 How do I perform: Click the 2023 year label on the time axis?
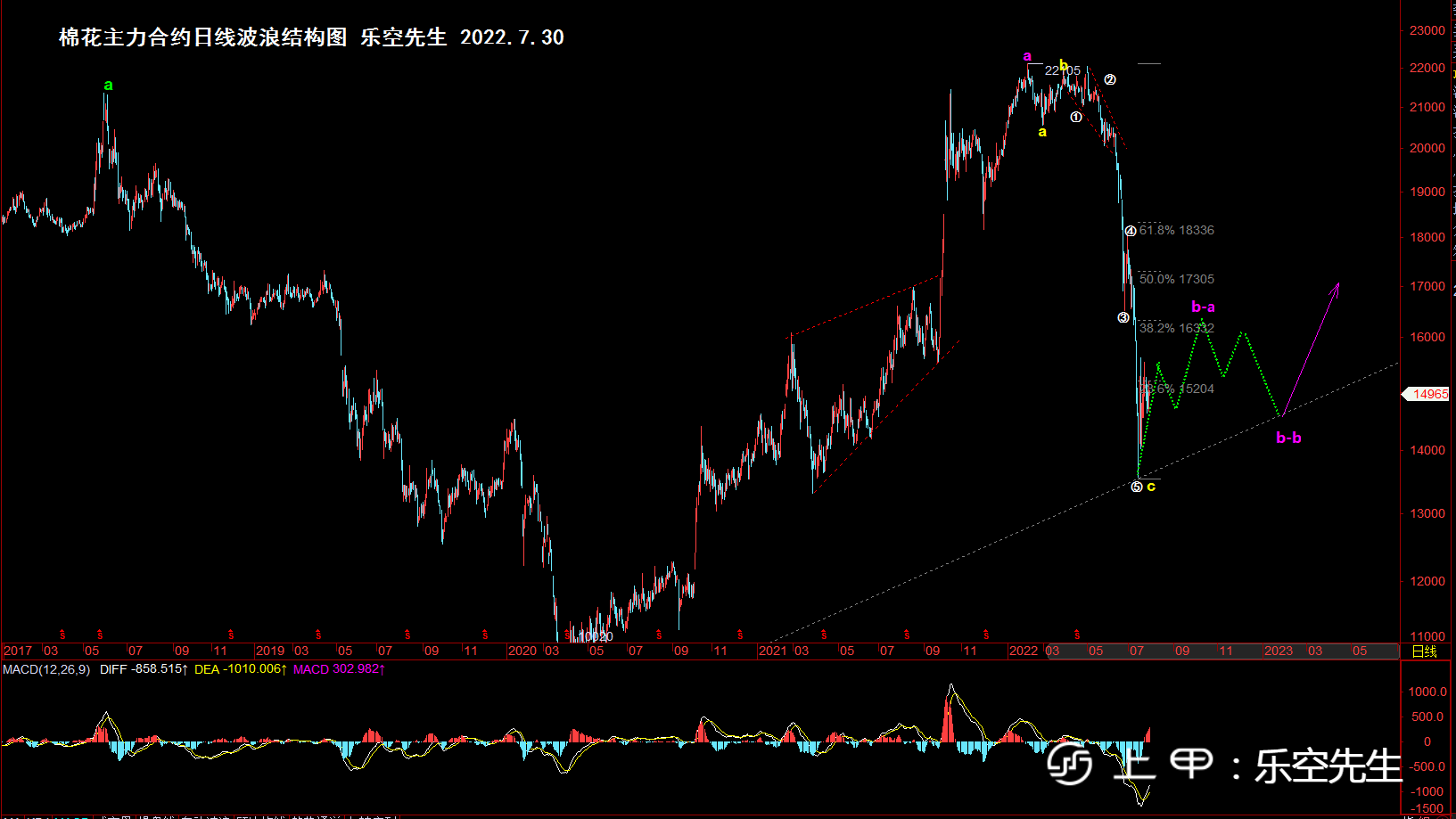pos(1279,651)
